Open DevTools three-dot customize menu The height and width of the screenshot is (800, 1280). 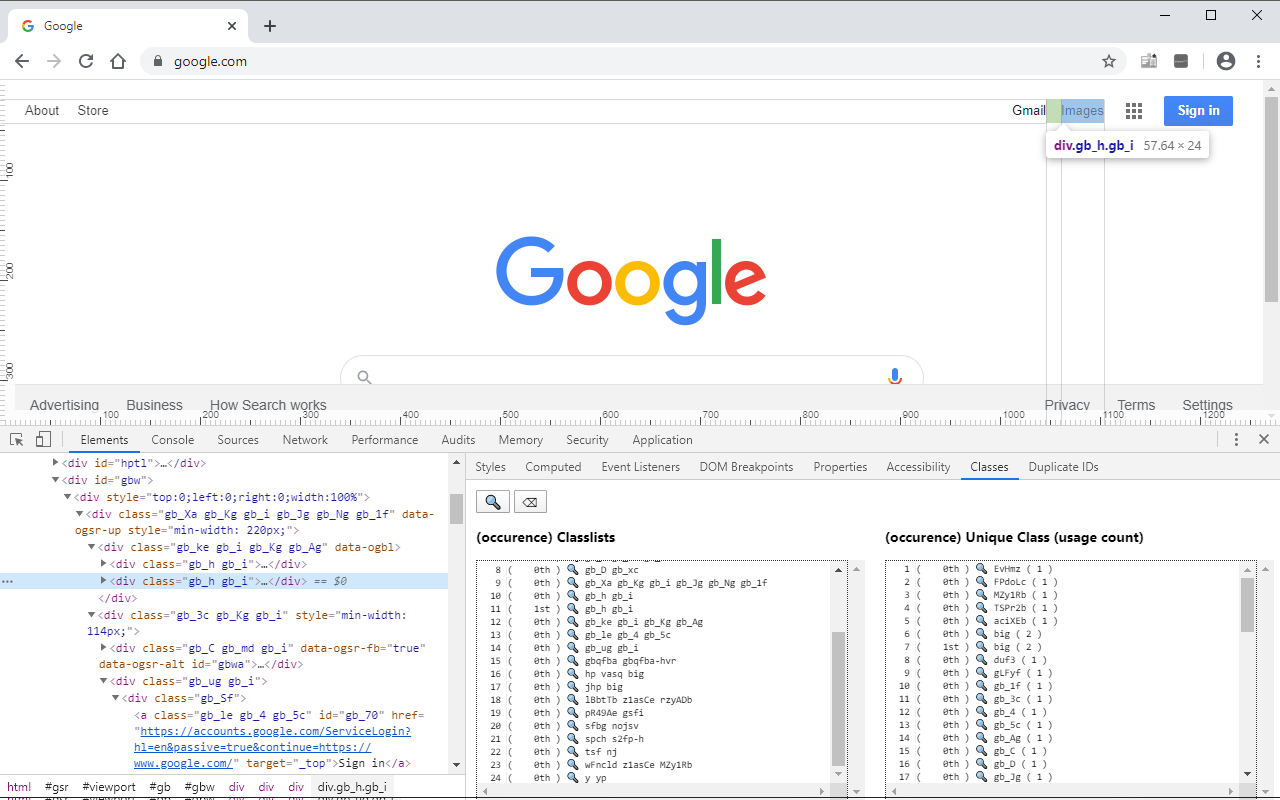[1237, 440]
